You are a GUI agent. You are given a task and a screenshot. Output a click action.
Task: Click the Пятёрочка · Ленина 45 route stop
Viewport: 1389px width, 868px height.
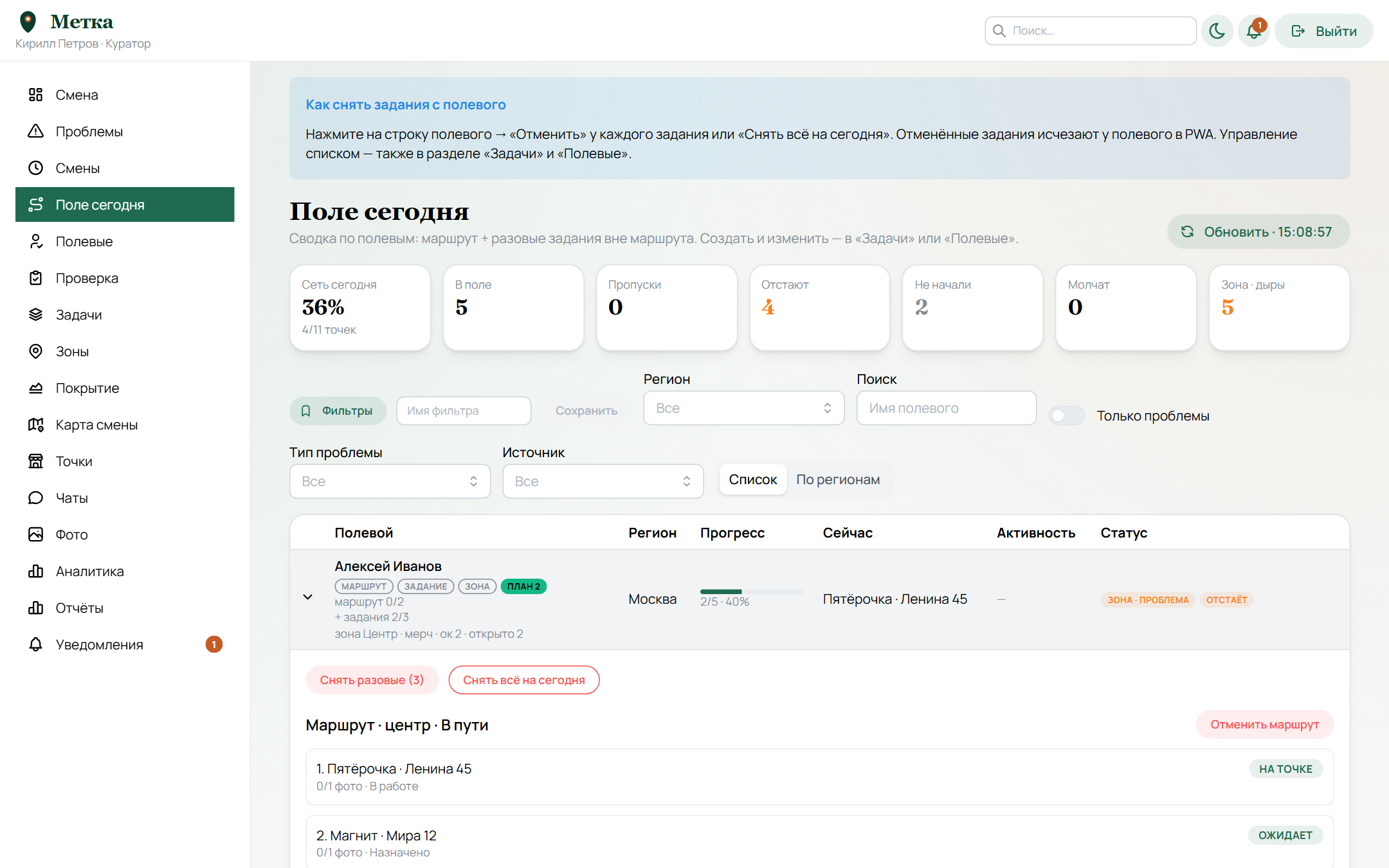(819, 777)
